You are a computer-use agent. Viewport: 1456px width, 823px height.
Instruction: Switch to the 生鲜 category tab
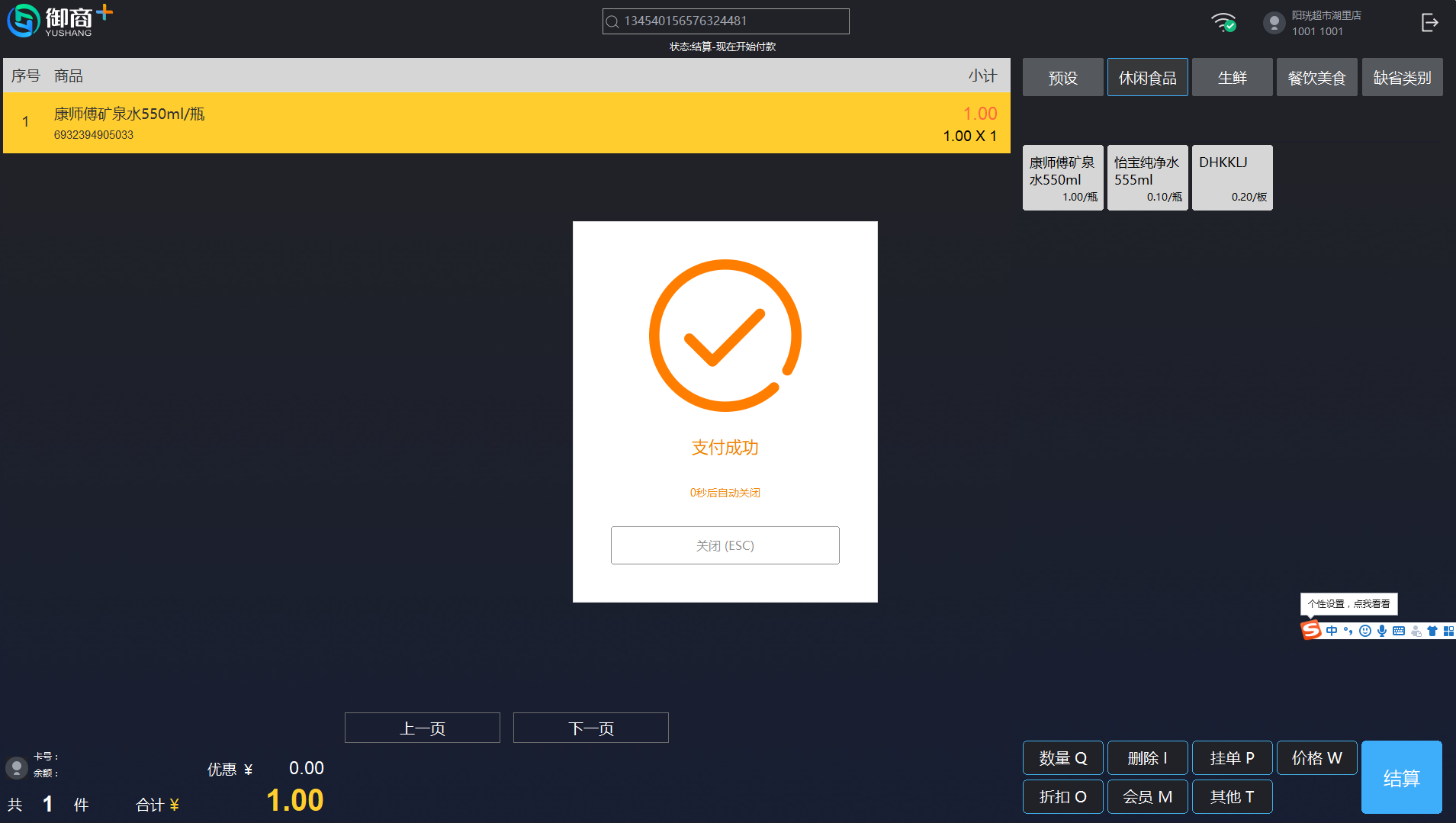(x=1232, y=78)
